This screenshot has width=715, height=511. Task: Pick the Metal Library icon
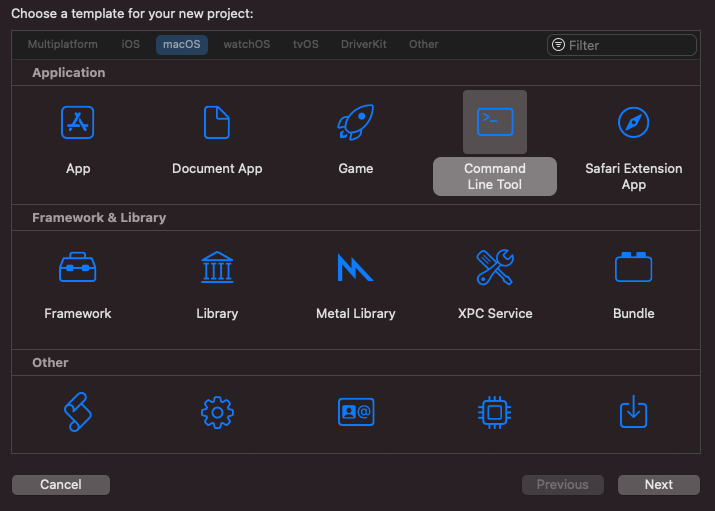(355, 268)
